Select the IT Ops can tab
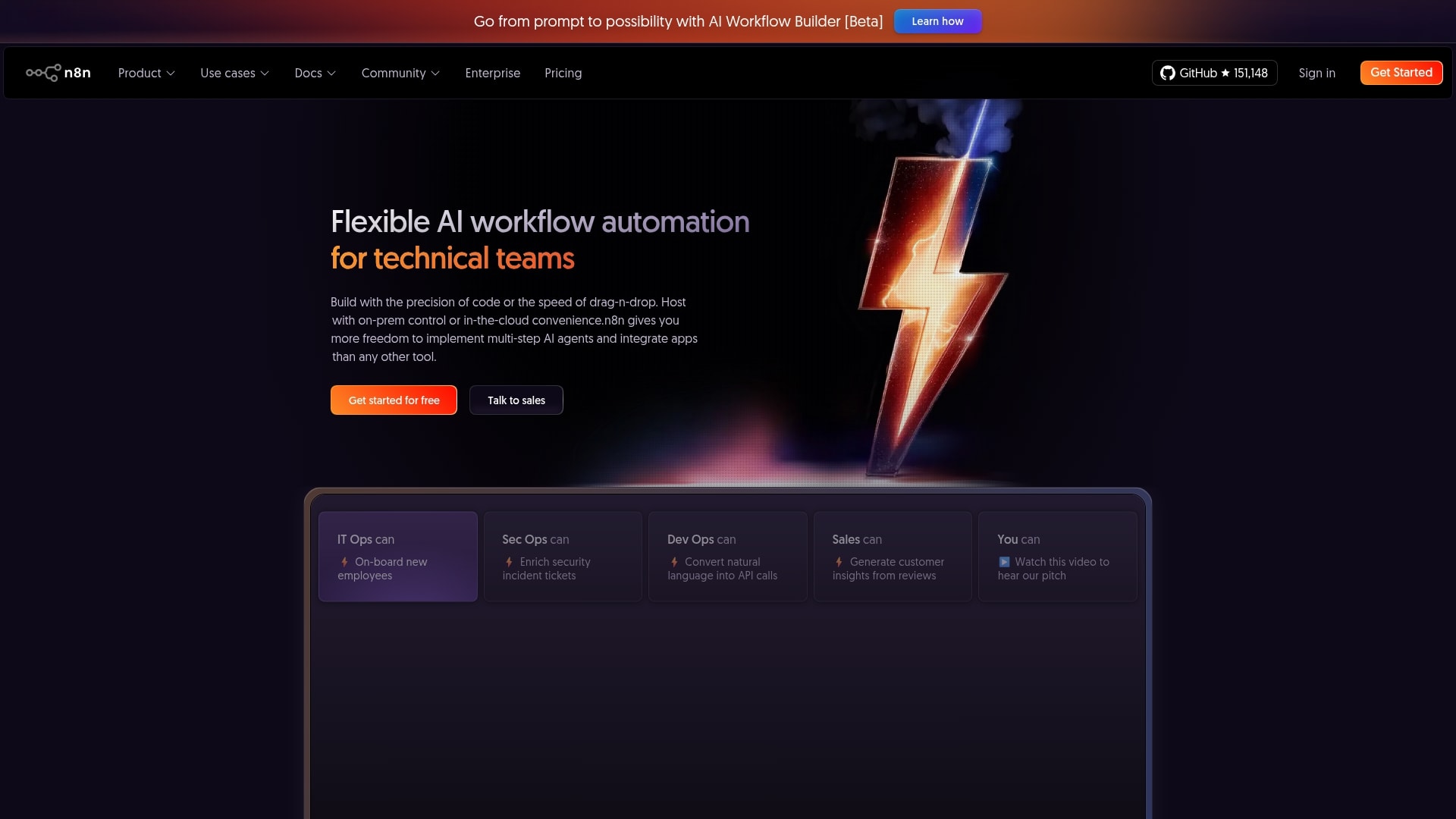 pyautogui.click(x=398, y=557)
